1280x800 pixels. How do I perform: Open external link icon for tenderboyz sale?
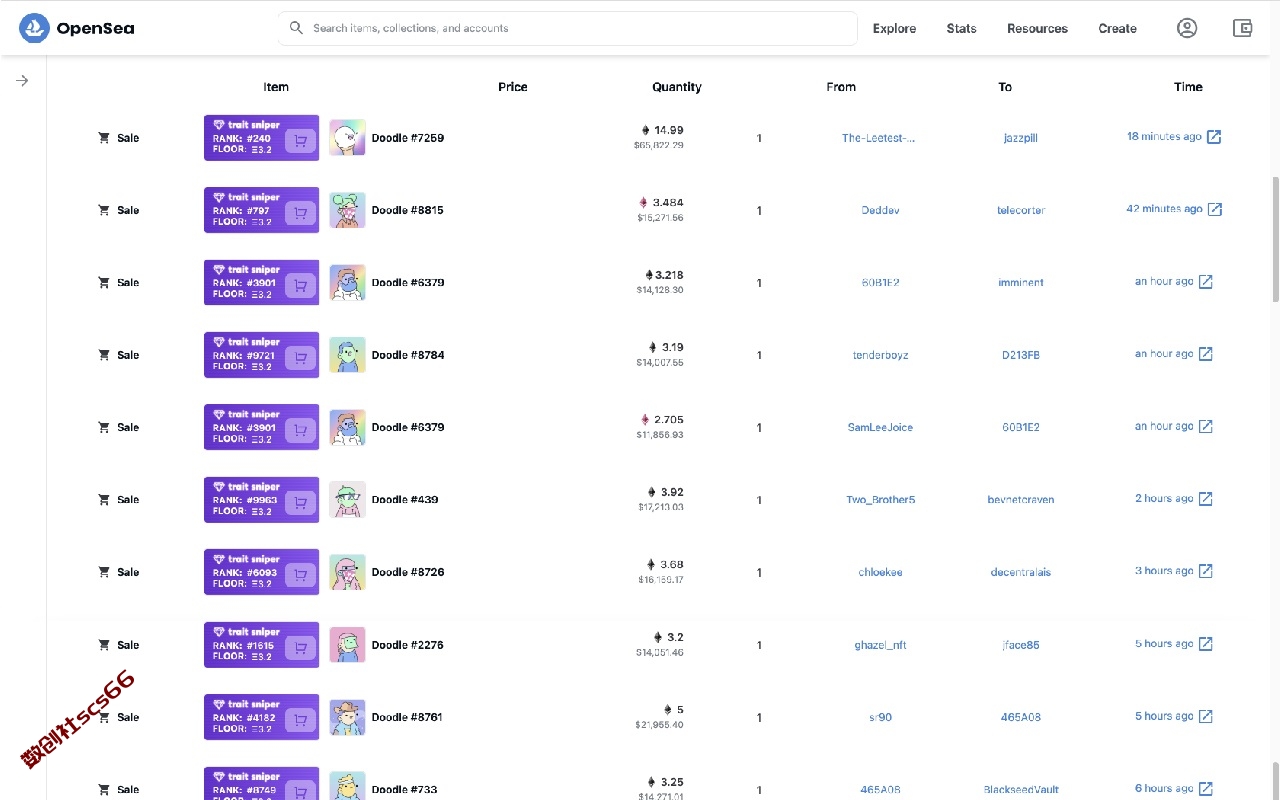click(1206, 354)
